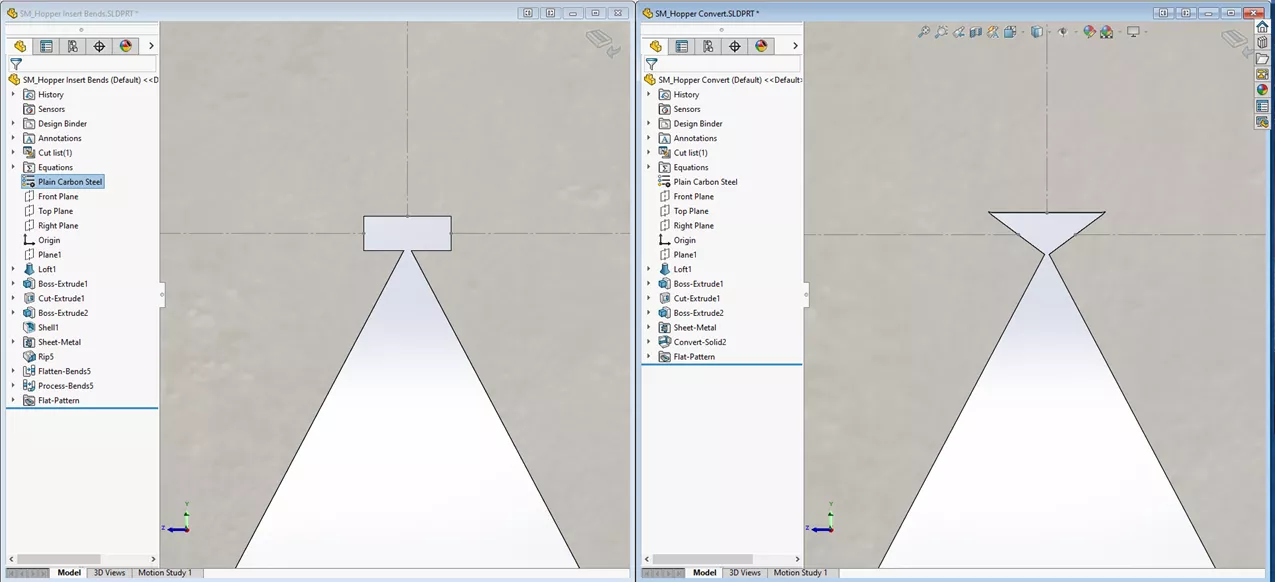Open DimXpertManager tab in right panel
The image size is (1275, 582).
point(735,46)
